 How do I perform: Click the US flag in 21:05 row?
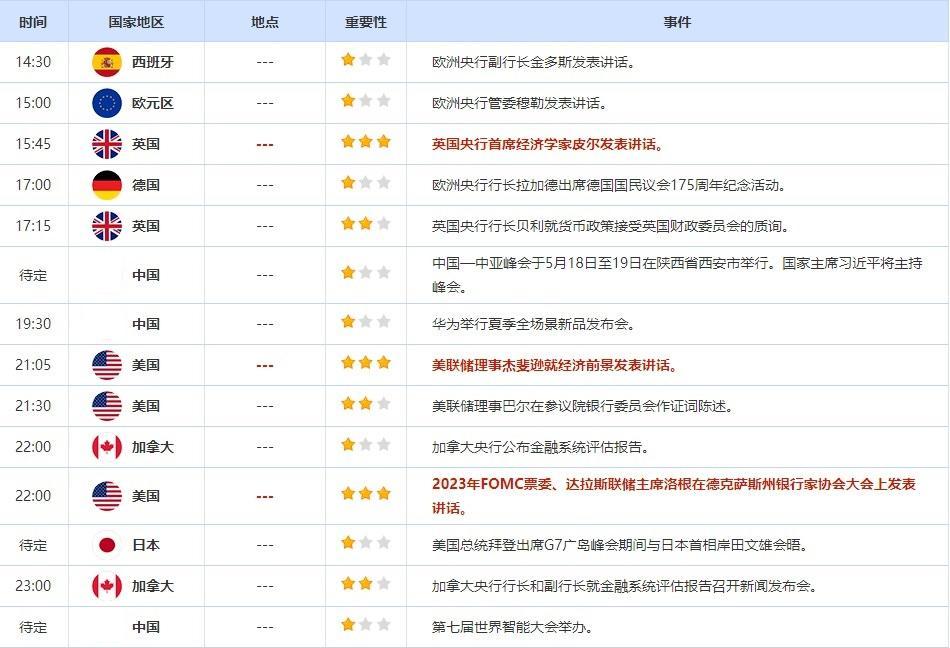106,365
